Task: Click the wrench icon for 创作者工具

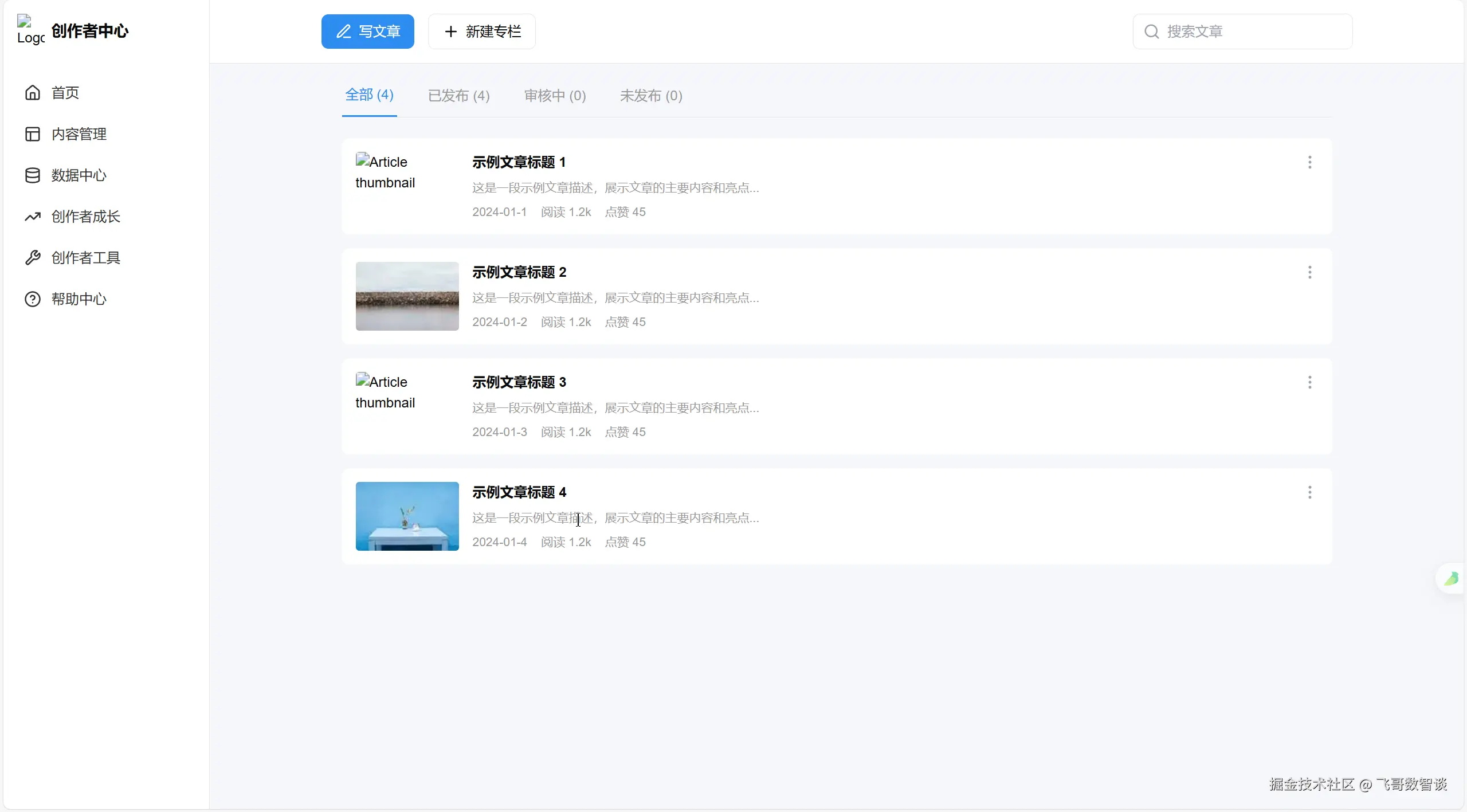Action: [33, 258]
